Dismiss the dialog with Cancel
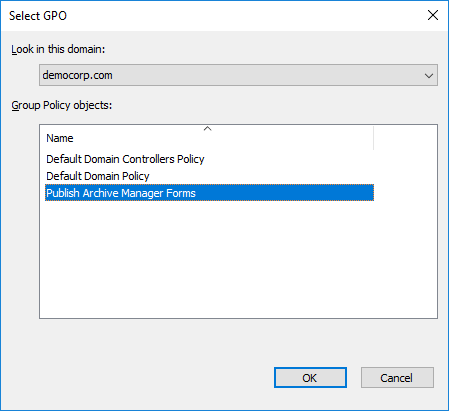Screen dimensions: 449x411 pyautogui.click(x=397, y=378)
